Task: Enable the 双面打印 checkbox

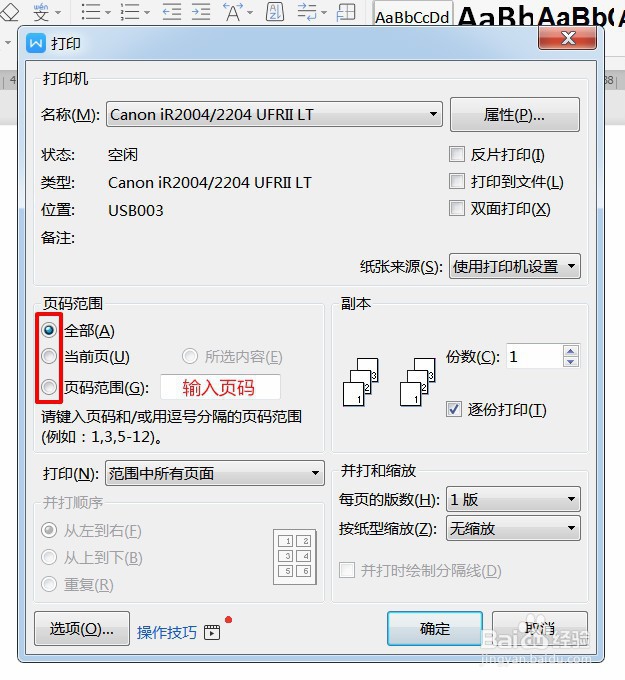Action: tap(457, 208)
